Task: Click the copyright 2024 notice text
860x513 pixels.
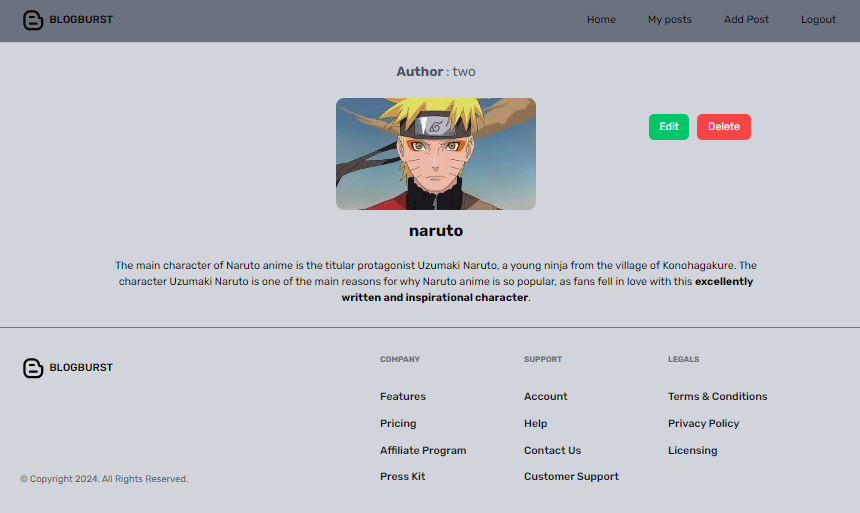Action: 104,479
